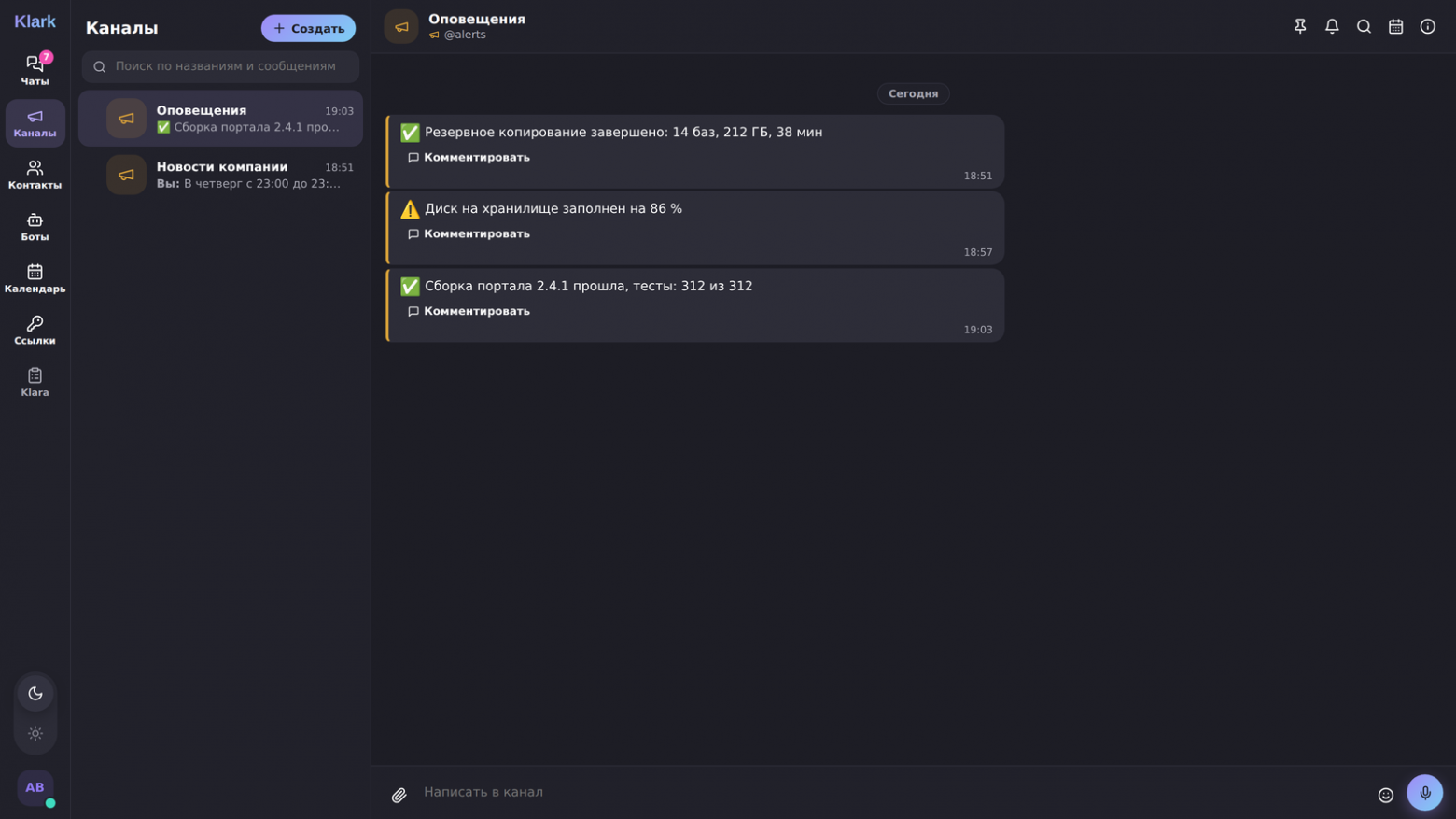Search within the Оповещения channel

pyautogui.click(x=1364, y=26)
